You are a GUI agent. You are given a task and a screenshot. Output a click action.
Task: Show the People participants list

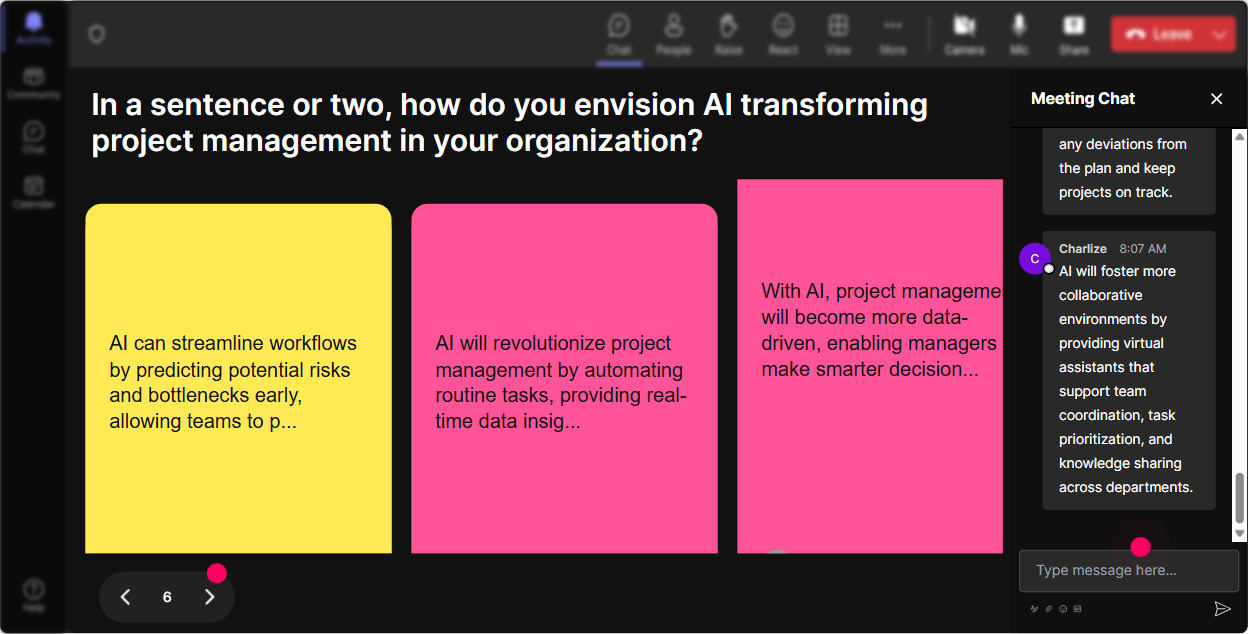[673, 33]
